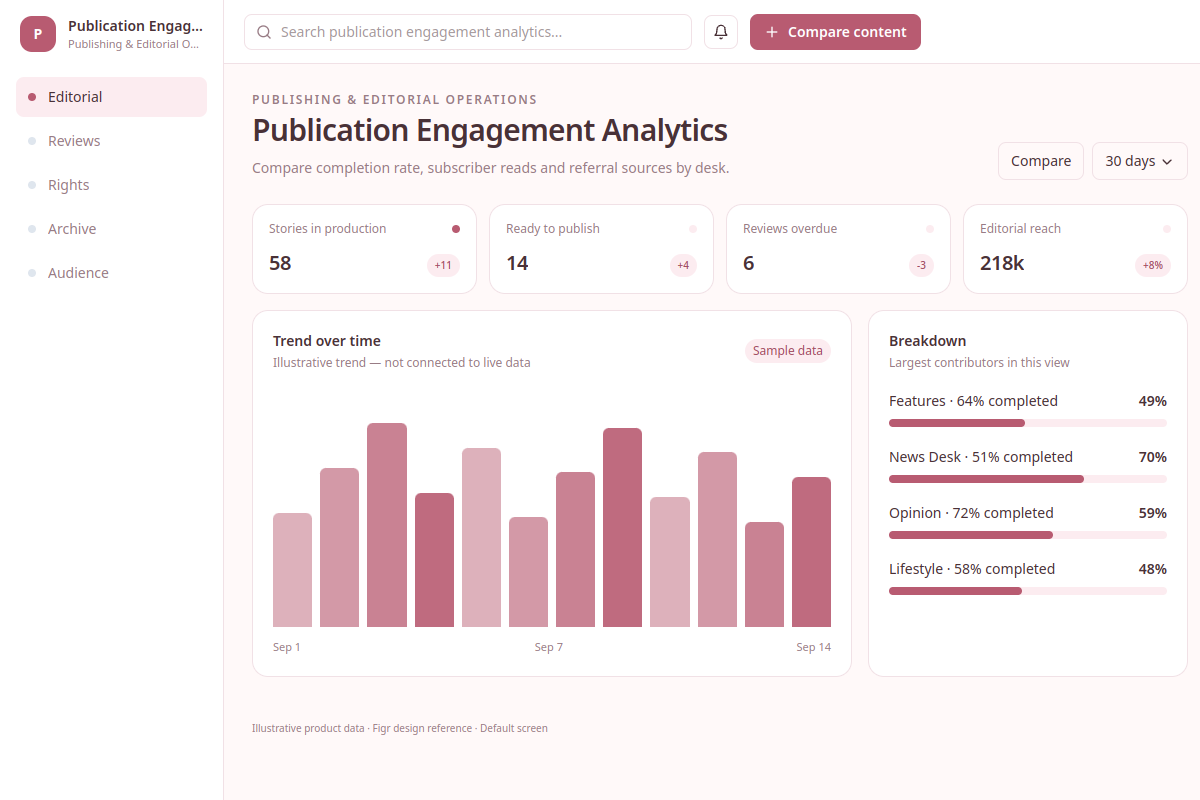
Task: Click the 49% value for Features
Action: [1152, 401]
